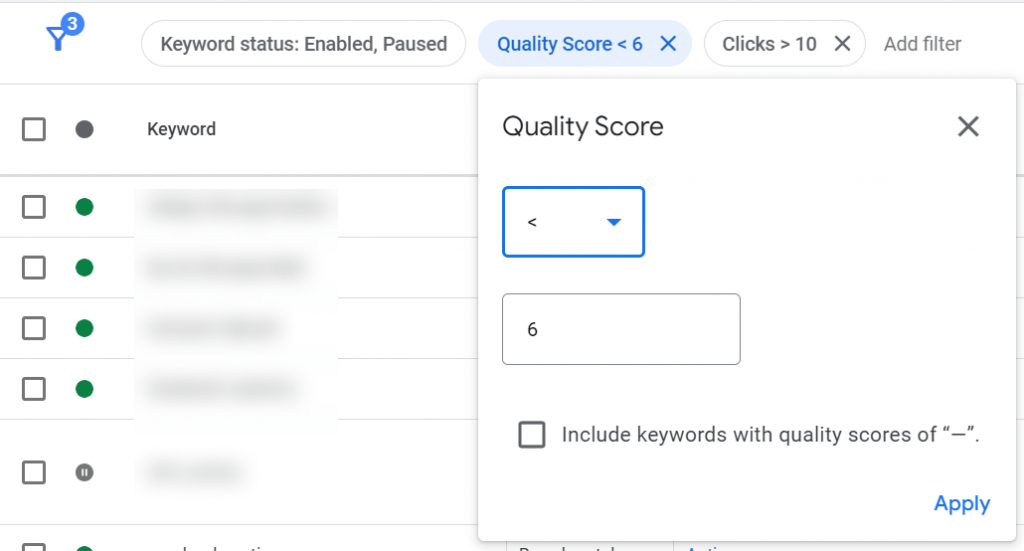The width and height of the screenshot is (1024, 551).
Task: Click the status column header dot
Action: pyautogui.click(x=84, y=129)
